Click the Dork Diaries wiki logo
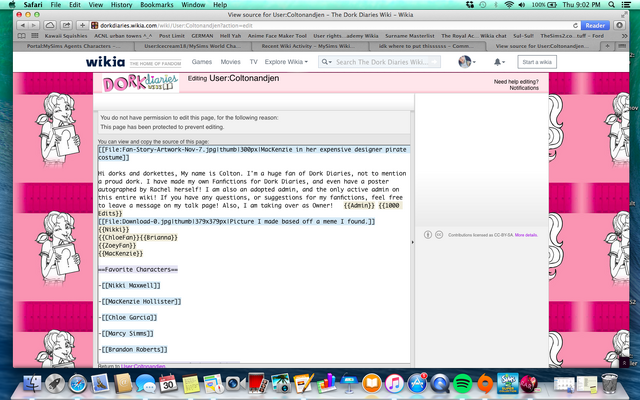Image resolution: width=640 pixels, height=400 pixels. point(140,83)
